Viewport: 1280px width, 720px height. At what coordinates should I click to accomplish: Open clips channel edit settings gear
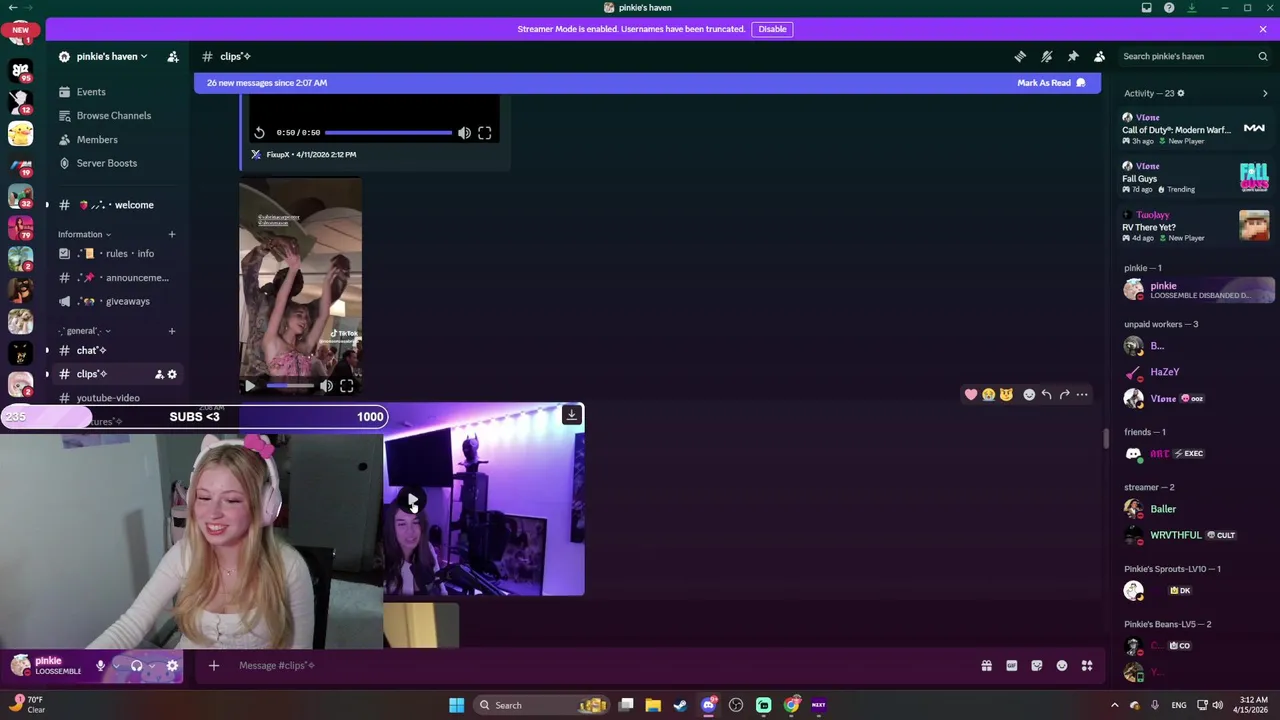[172, 374]
